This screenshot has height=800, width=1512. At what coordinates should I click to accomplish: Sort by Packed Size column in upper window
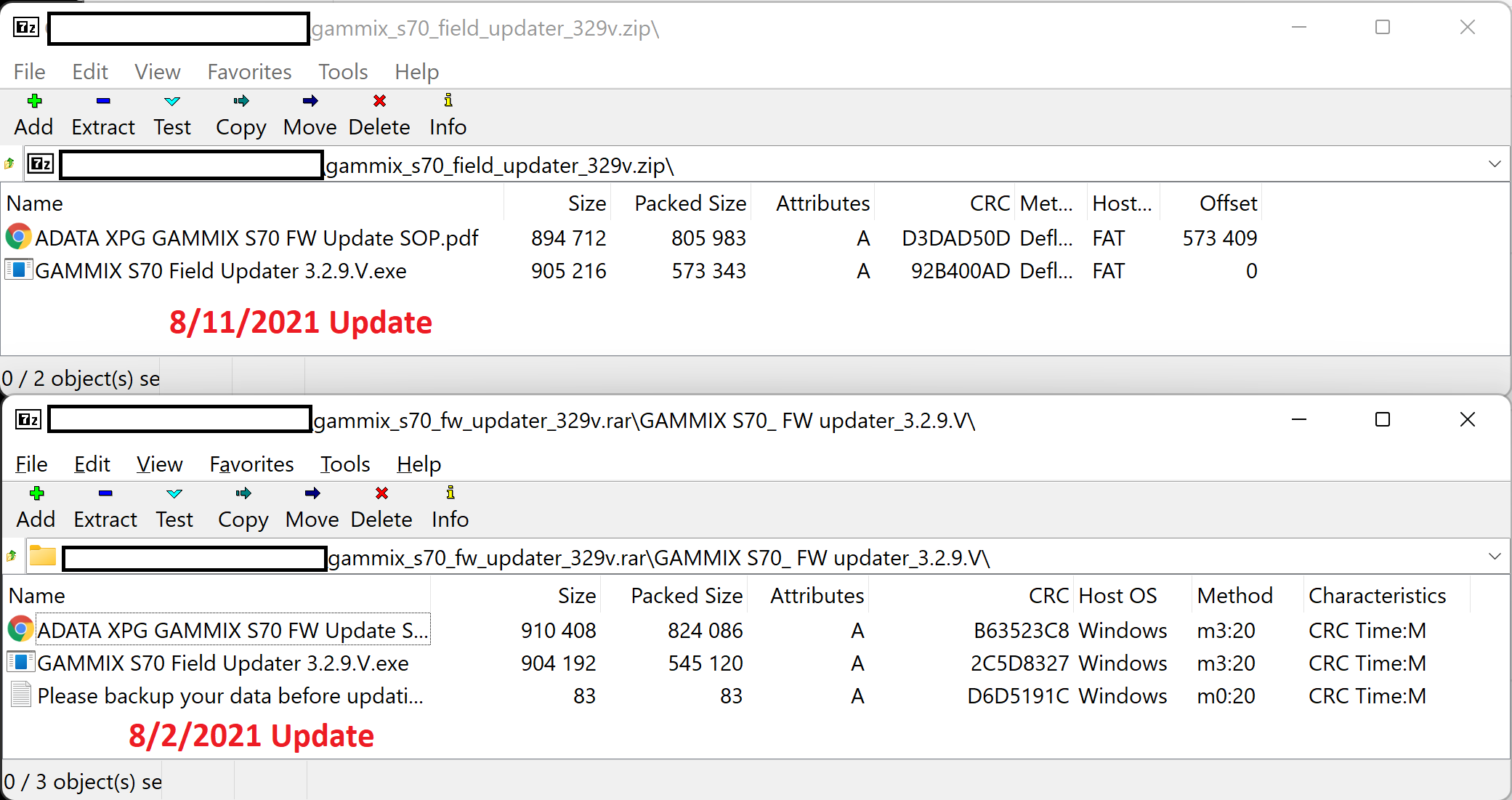pos(690,203)
